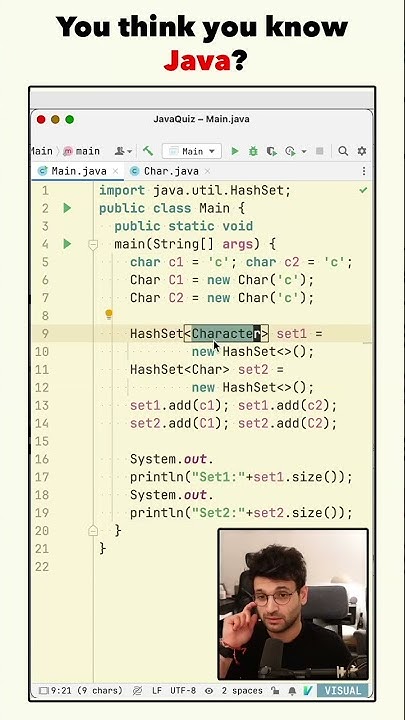Click import java.util.HashSet text
The height and width of the screenshot is (720, 405).
tap(195, 190)
